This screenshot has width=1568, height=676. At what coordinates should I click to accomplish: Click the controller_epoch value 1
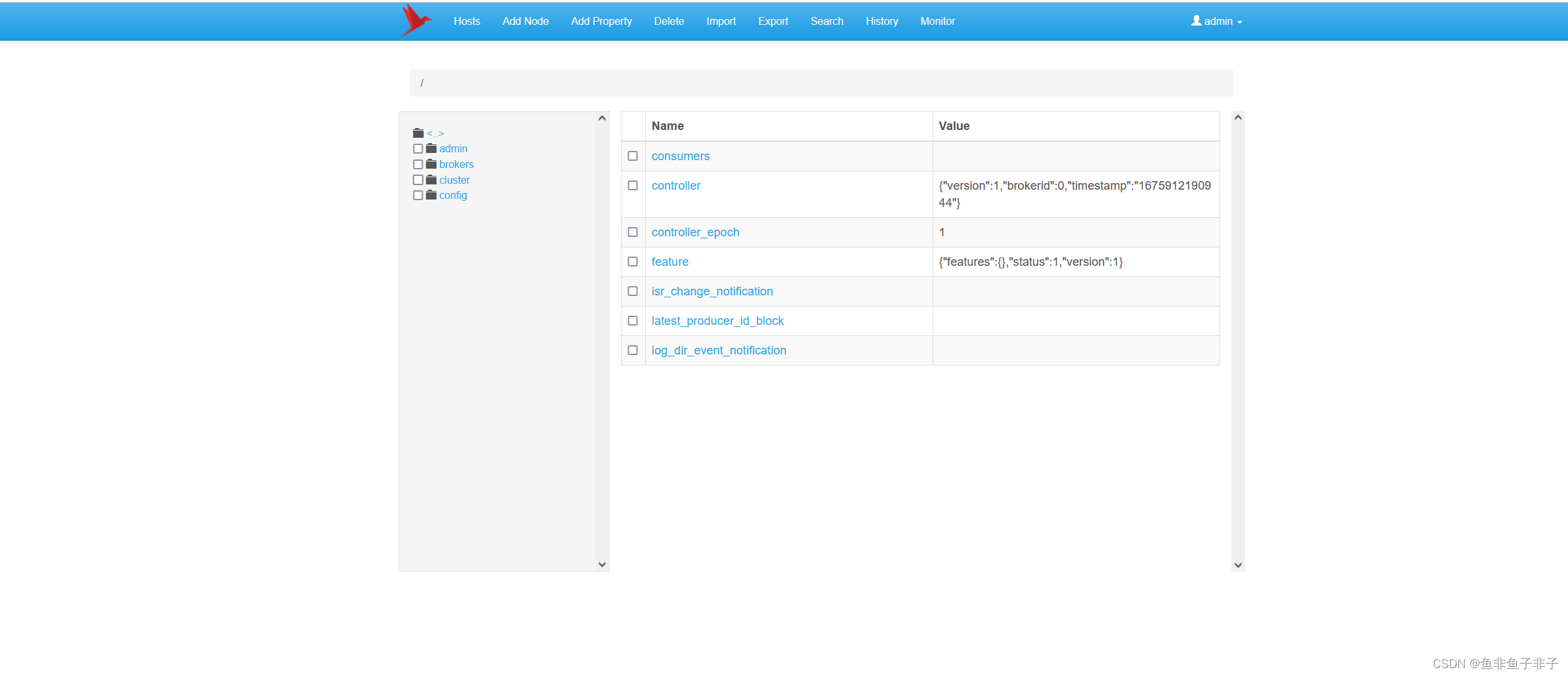pos(942,232)
